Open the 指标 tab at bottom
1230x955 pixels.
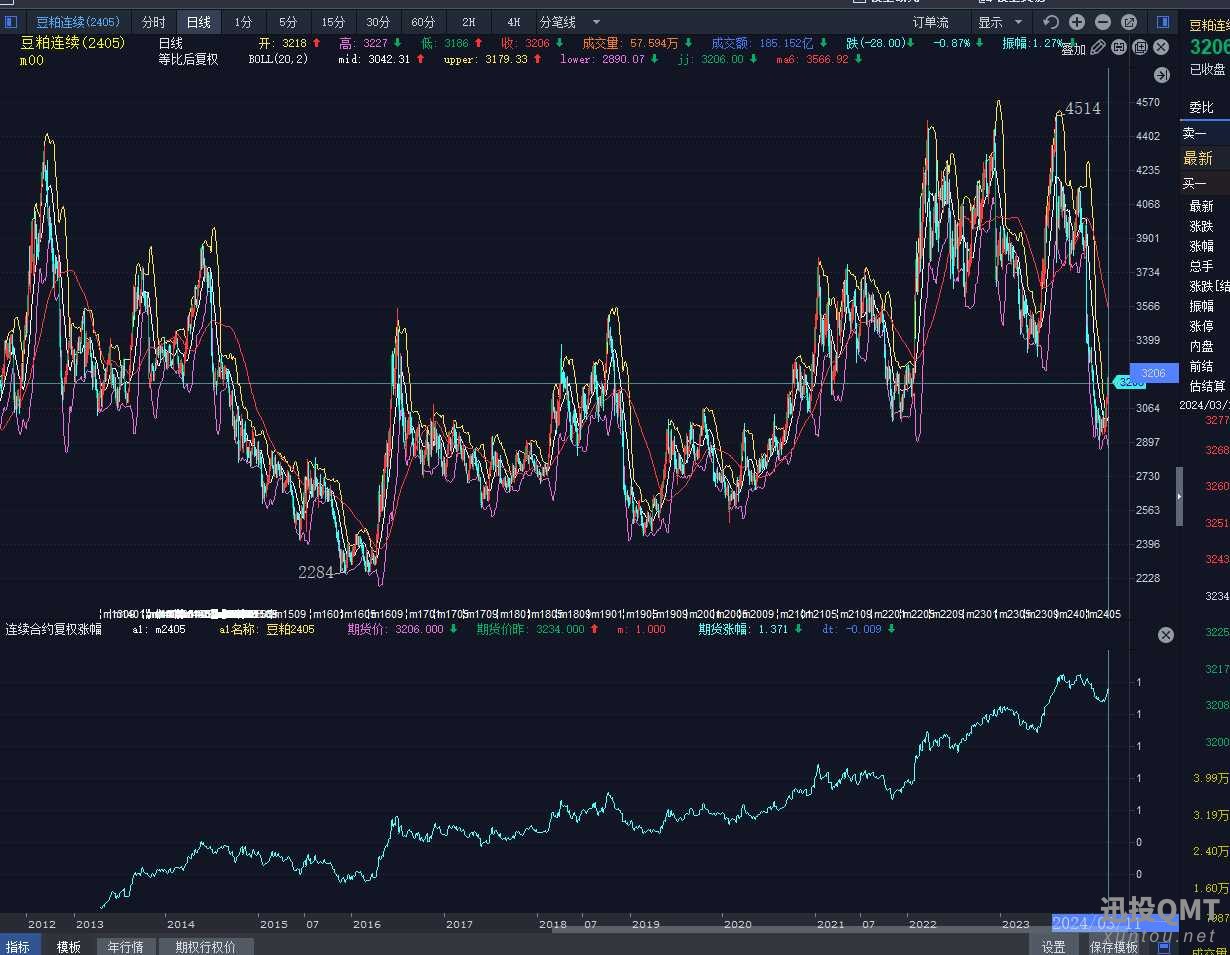coord(18,946)
